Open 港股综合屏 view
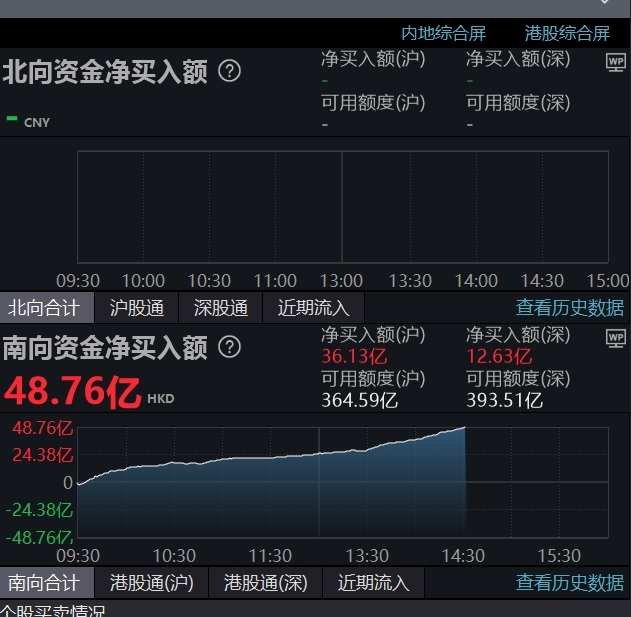The height and width of the screenshot is (617, 631). pos(567,33)
